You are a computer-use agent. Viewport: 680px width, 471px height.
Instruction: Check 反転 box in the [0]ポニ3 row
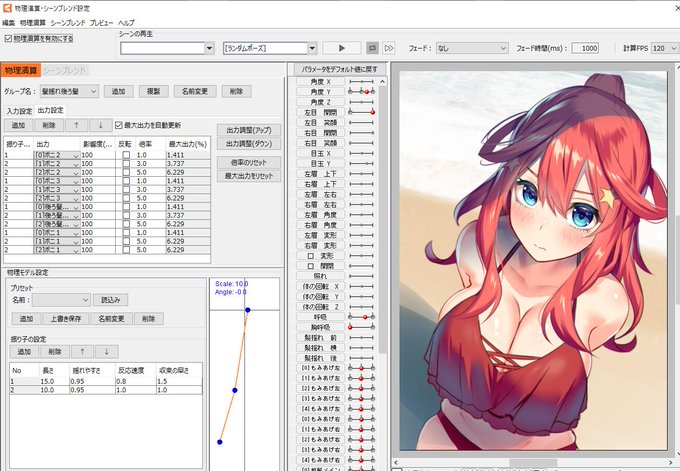[126, 181]
